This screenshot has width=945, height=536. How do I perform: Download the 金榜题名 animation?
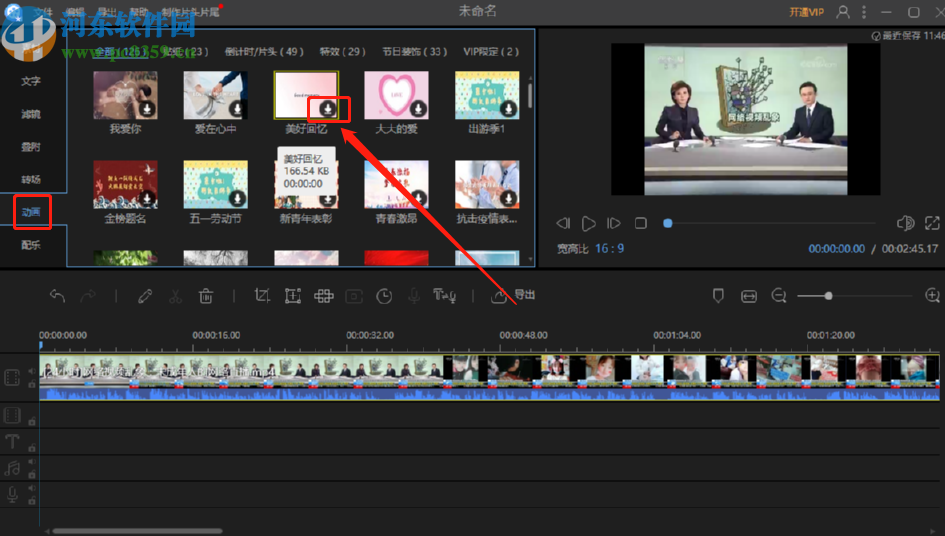tap(146, 198)
